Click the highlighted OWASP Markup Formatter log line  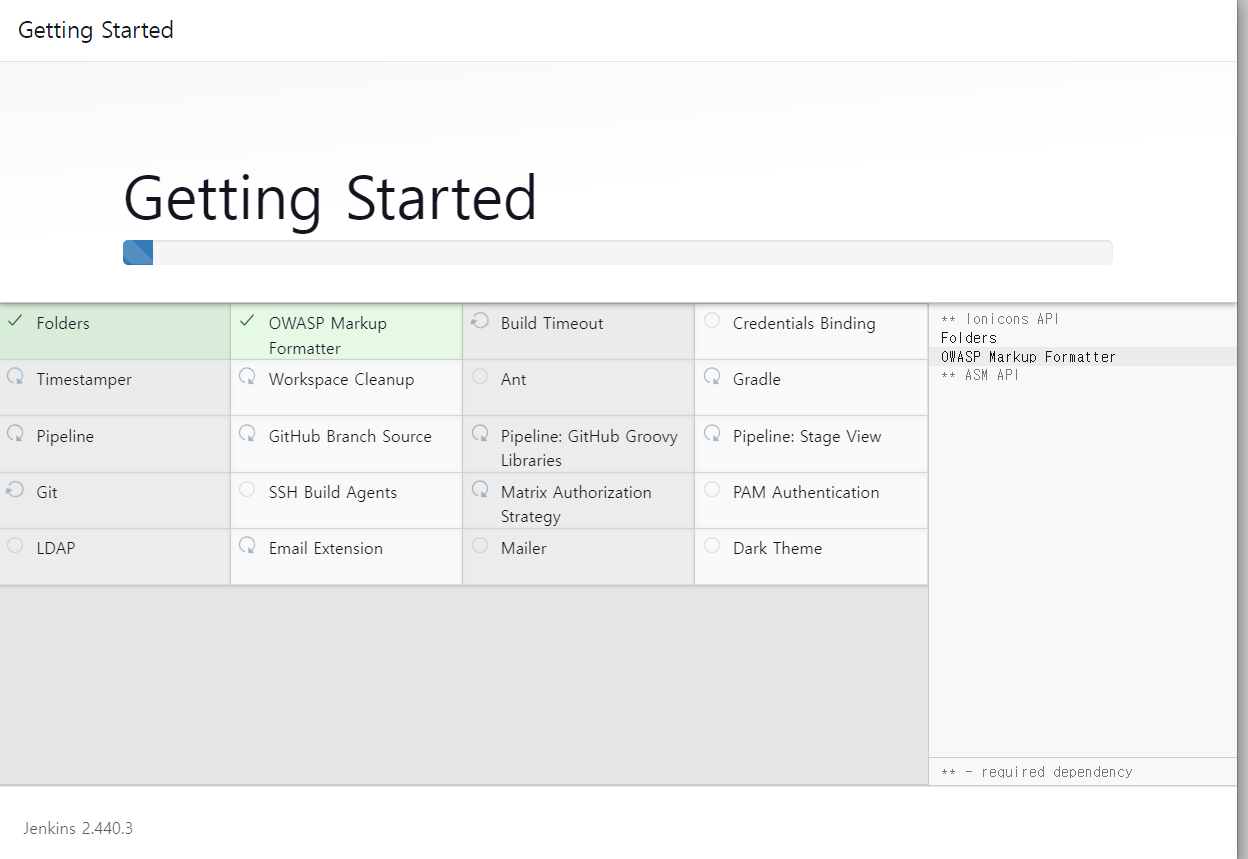[x=1028, y=357]
